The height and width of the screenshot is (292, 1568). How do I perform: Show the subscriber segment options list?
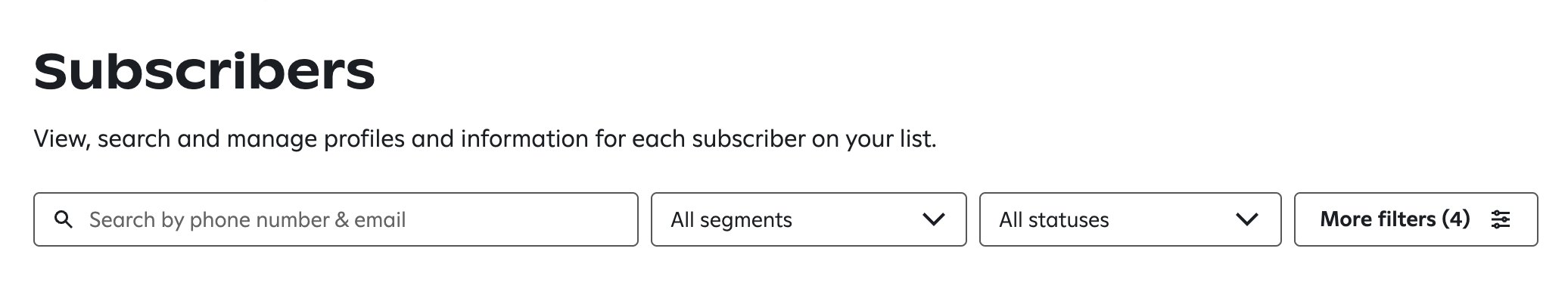(808, 219)
